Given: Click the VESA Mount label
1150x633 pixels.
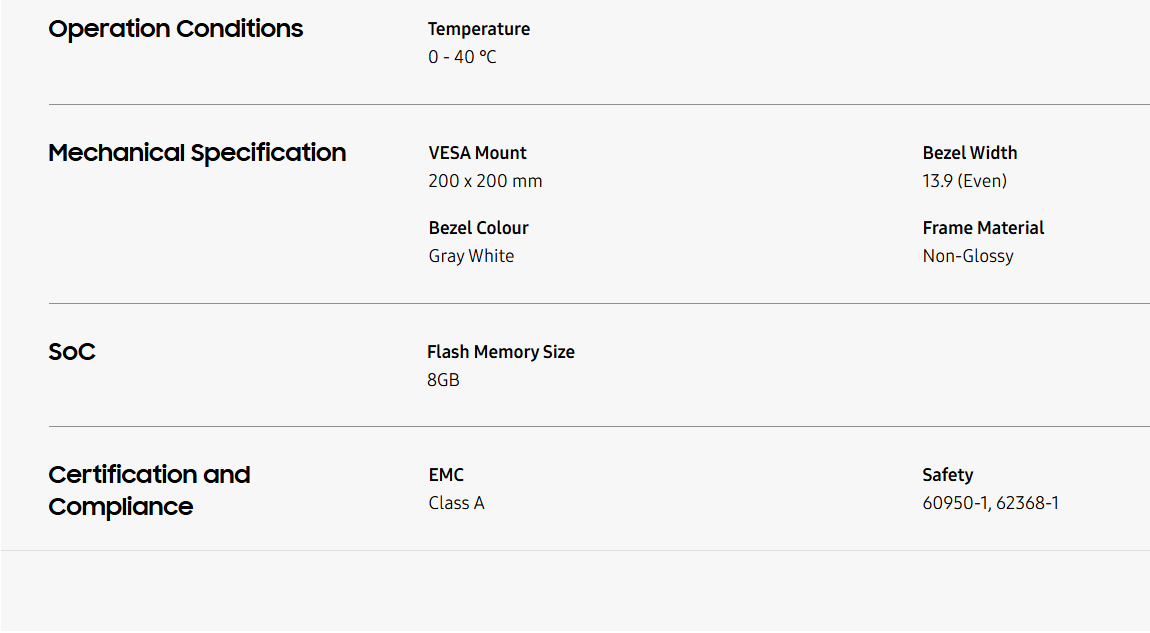Looking at the screenshot, I should (477, 153).
